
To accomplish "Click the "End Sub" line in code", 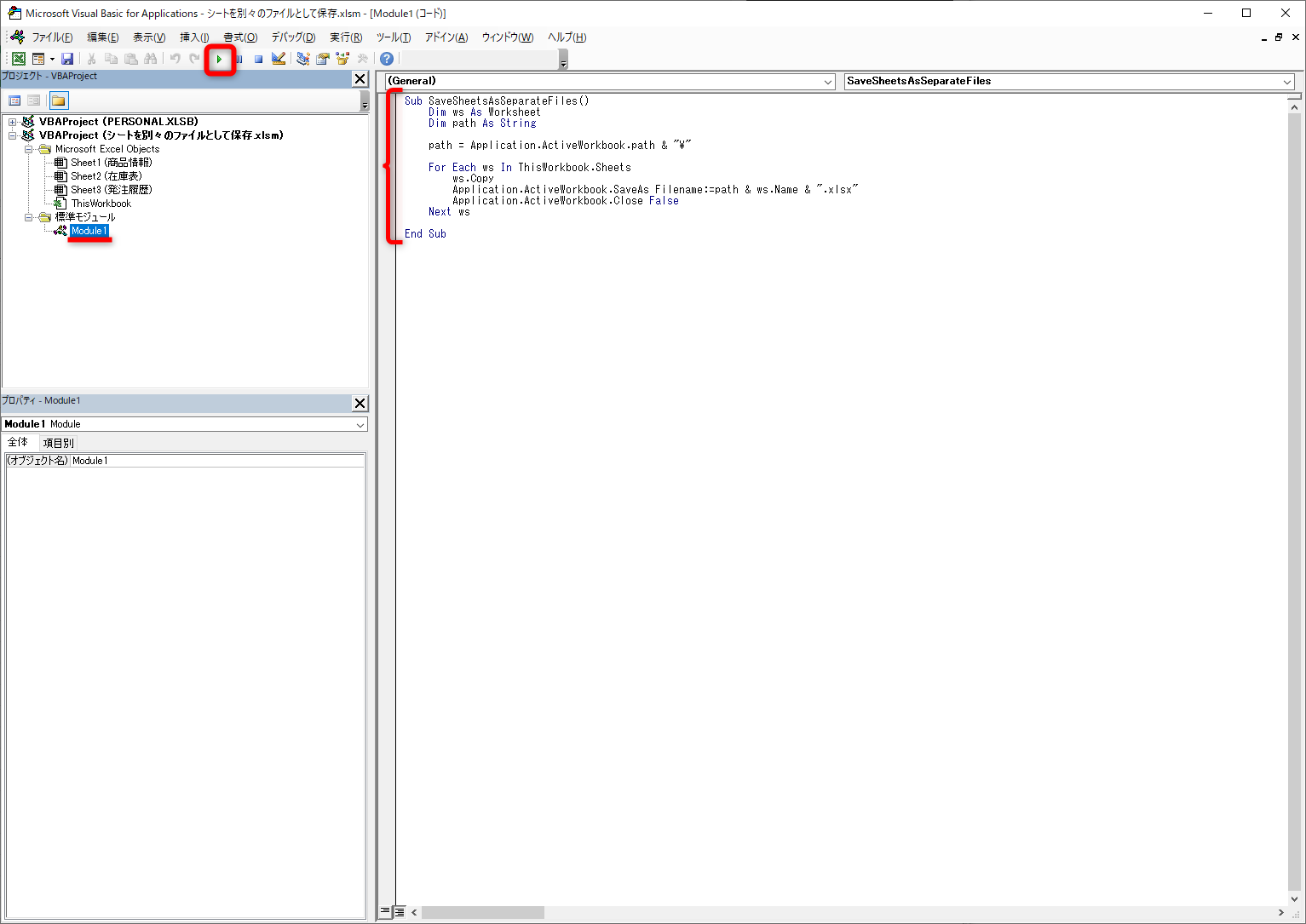I will tap(425, 234).
